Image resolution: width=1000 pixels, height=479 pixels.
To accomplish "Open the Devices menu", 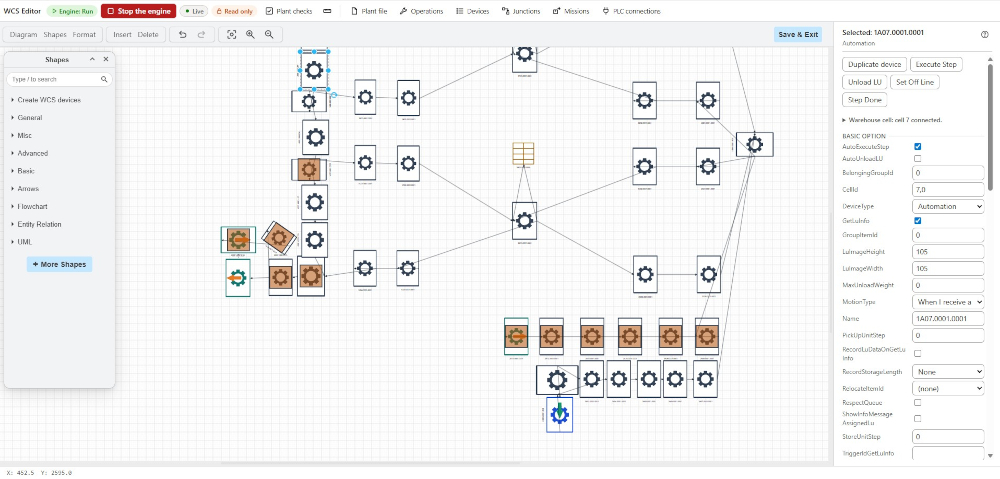I will pos(473,11).
